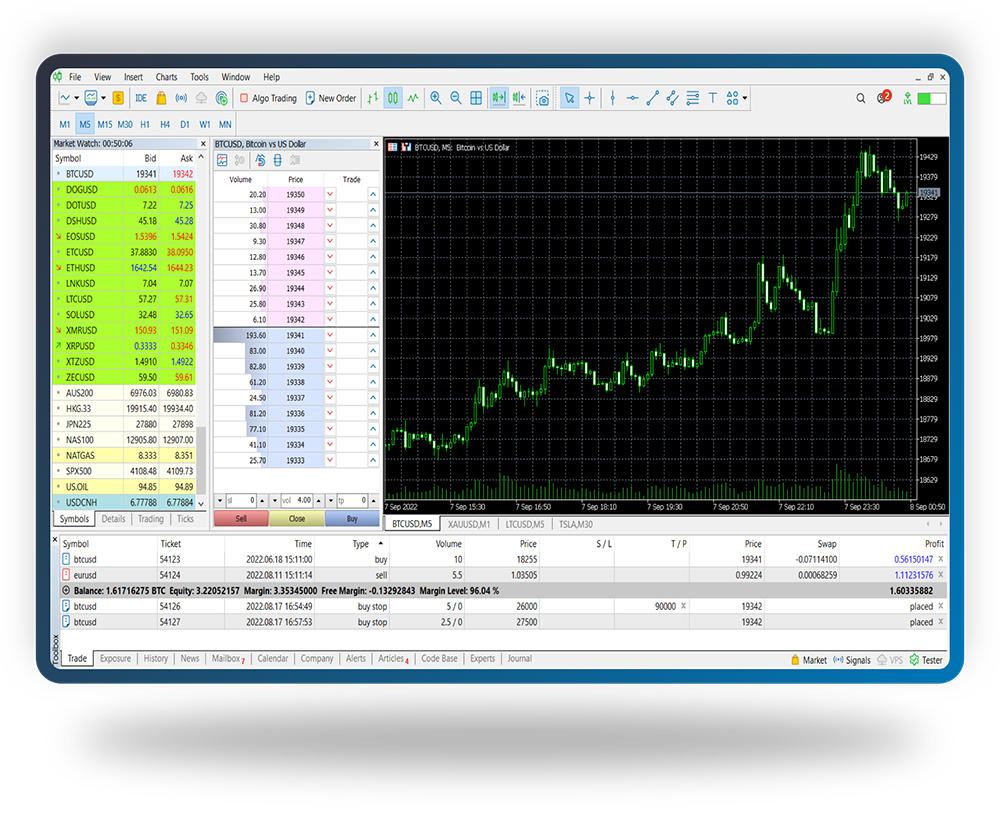Select the Text label tool
The width and height of the screenshot is (1000, 822).
click(712, 98)
